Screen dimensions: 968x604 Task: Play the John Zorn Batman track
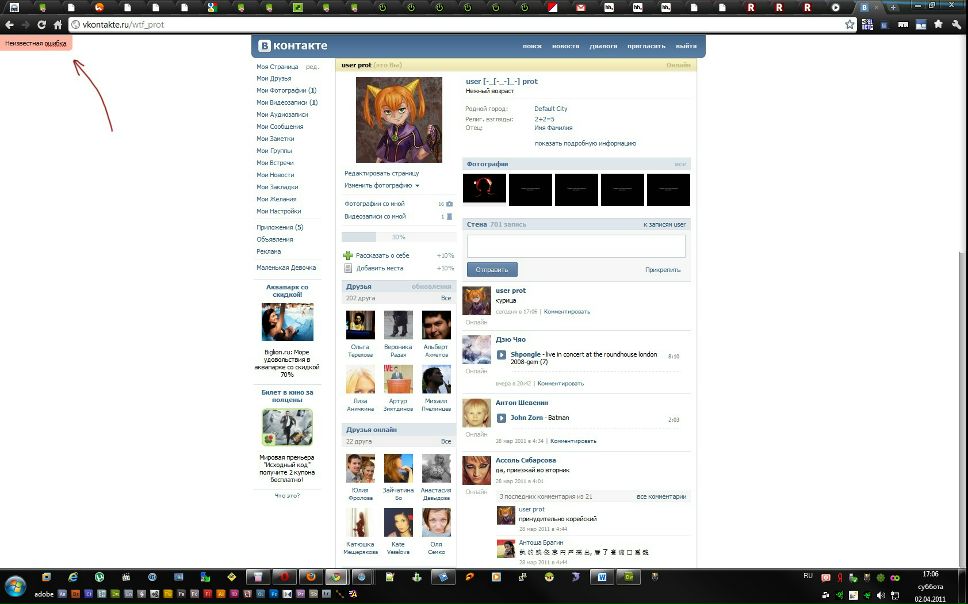pyautogui.click(x=502, y=417)
